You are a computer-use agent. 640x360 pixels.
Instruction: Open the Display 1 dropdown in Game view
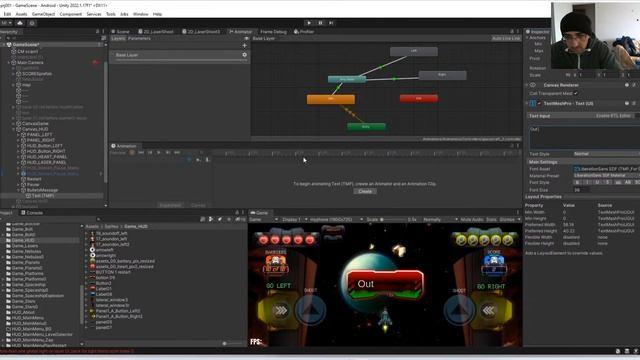(x=294, y=220)
